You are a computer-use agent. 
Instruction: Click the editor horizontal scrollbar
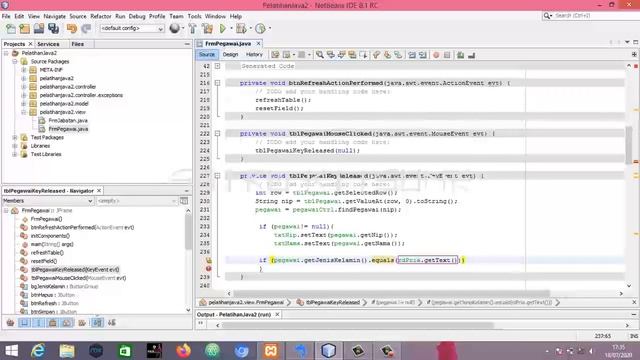[391, 293]
